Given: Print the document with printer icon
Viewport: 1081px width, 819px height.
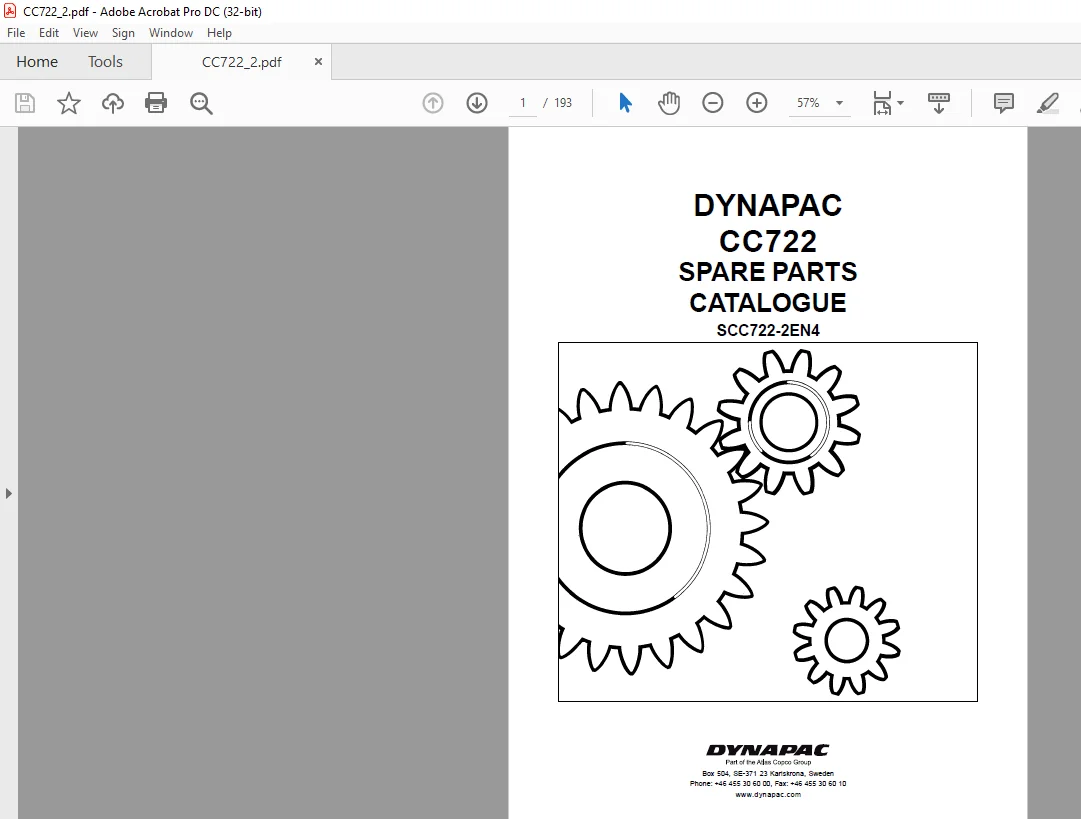Looking at the screenshot, I should [156, 103].
